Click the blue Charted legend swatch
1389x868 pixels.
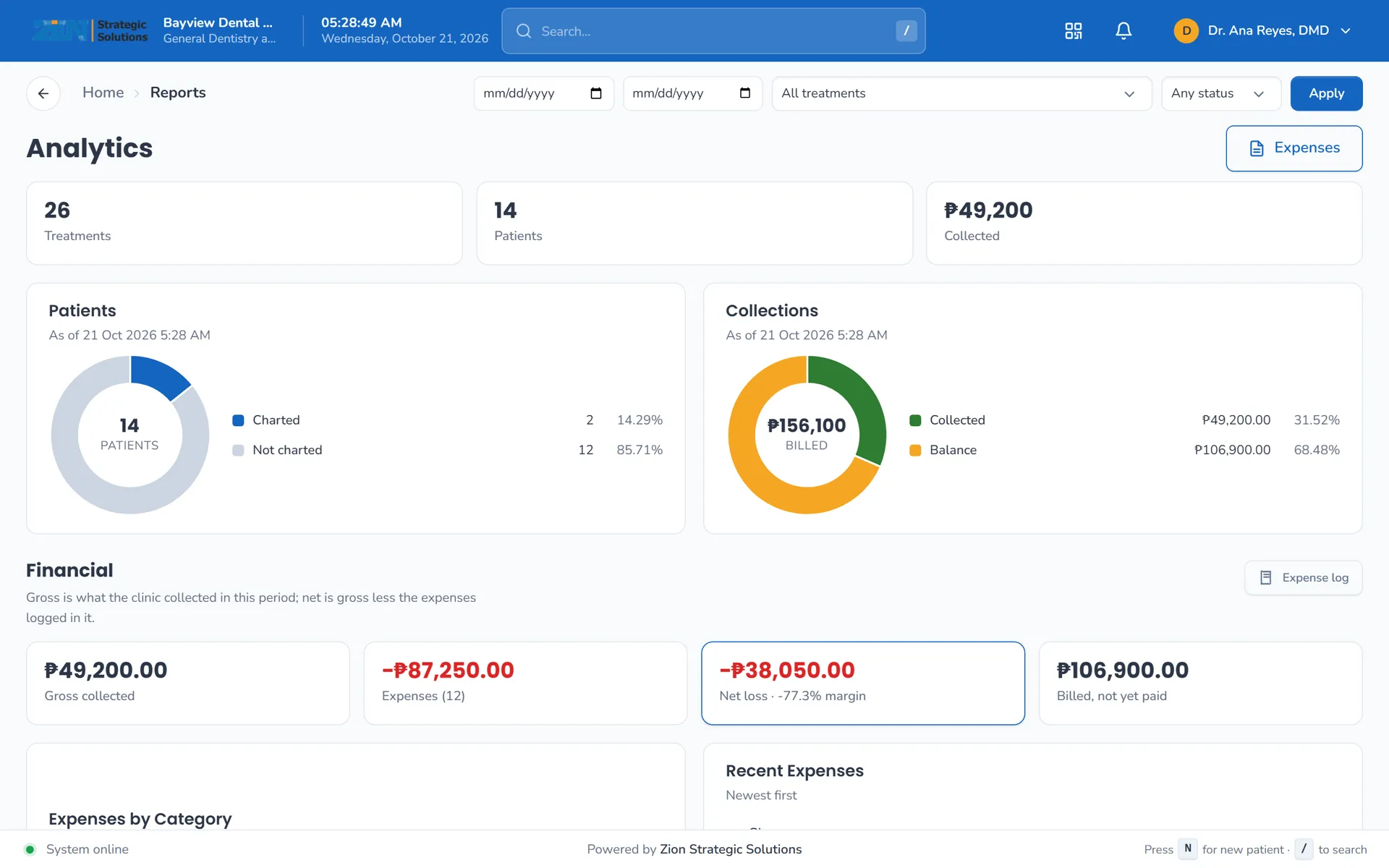pyautogui.click(x=238, y=420)
